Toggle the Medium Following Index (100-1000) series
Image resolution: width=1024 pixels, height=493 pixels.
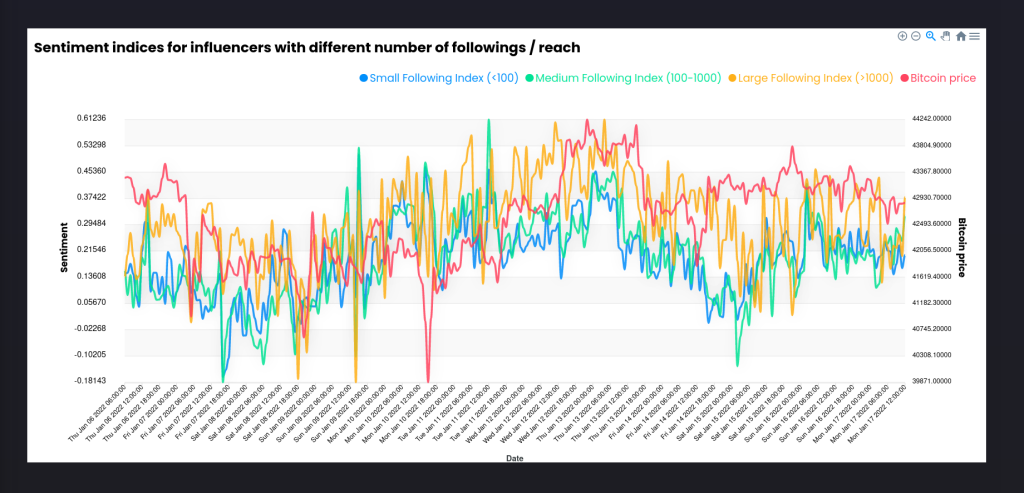[x=628, y=78]
